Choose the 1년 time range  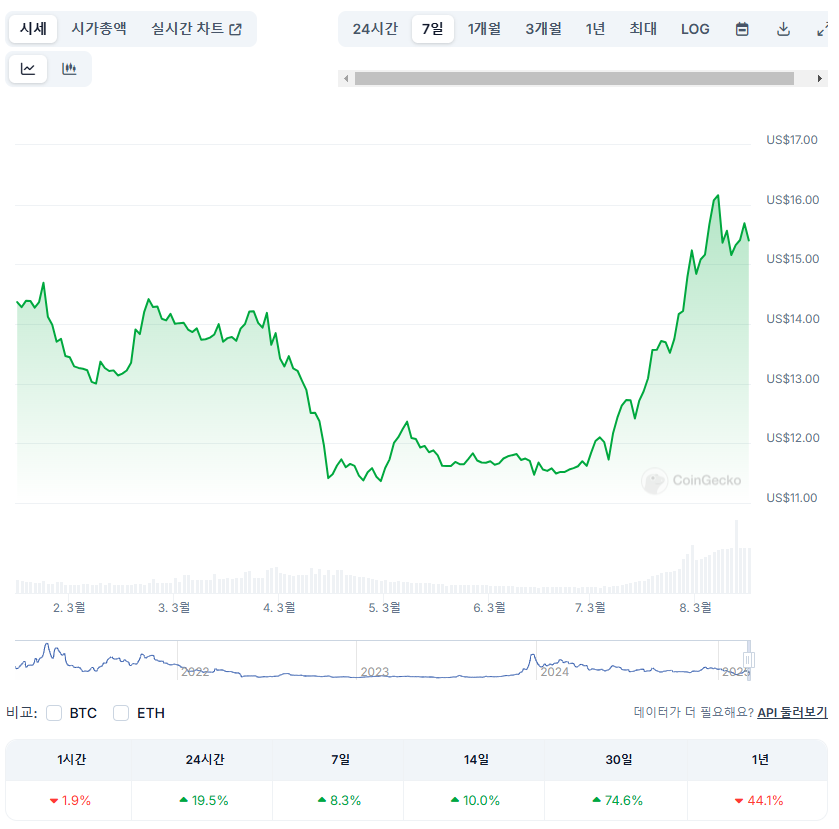pos(595,29)
